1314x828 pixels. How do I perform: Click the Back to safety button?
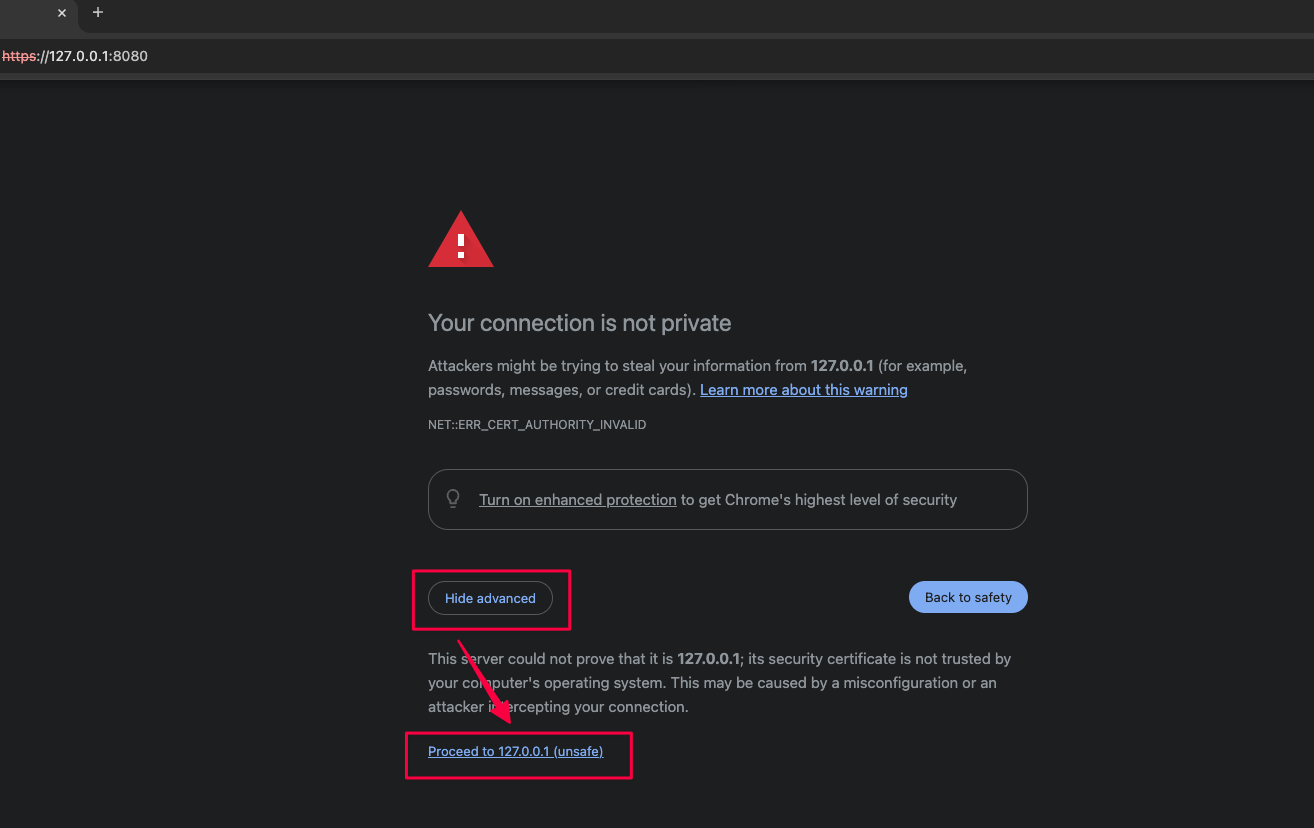pos(968,597)
